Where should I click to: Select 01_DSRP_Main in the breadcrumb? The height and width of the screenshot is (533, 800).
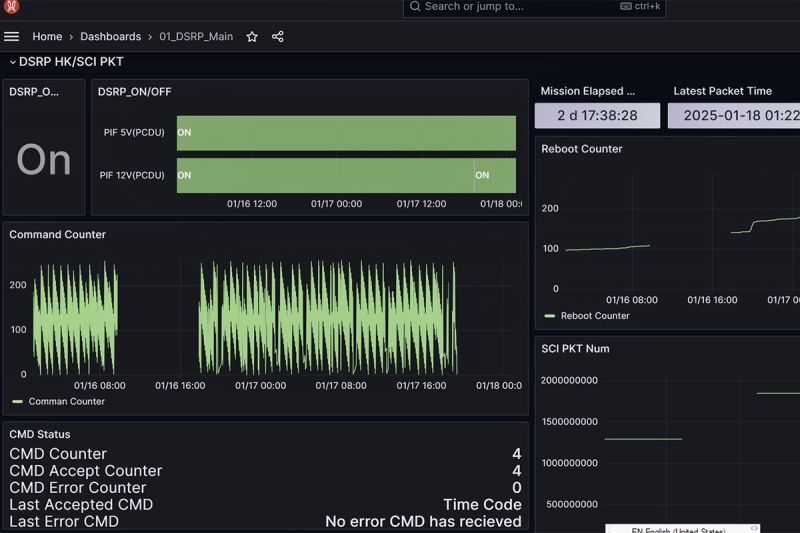[x=196, y=37]
